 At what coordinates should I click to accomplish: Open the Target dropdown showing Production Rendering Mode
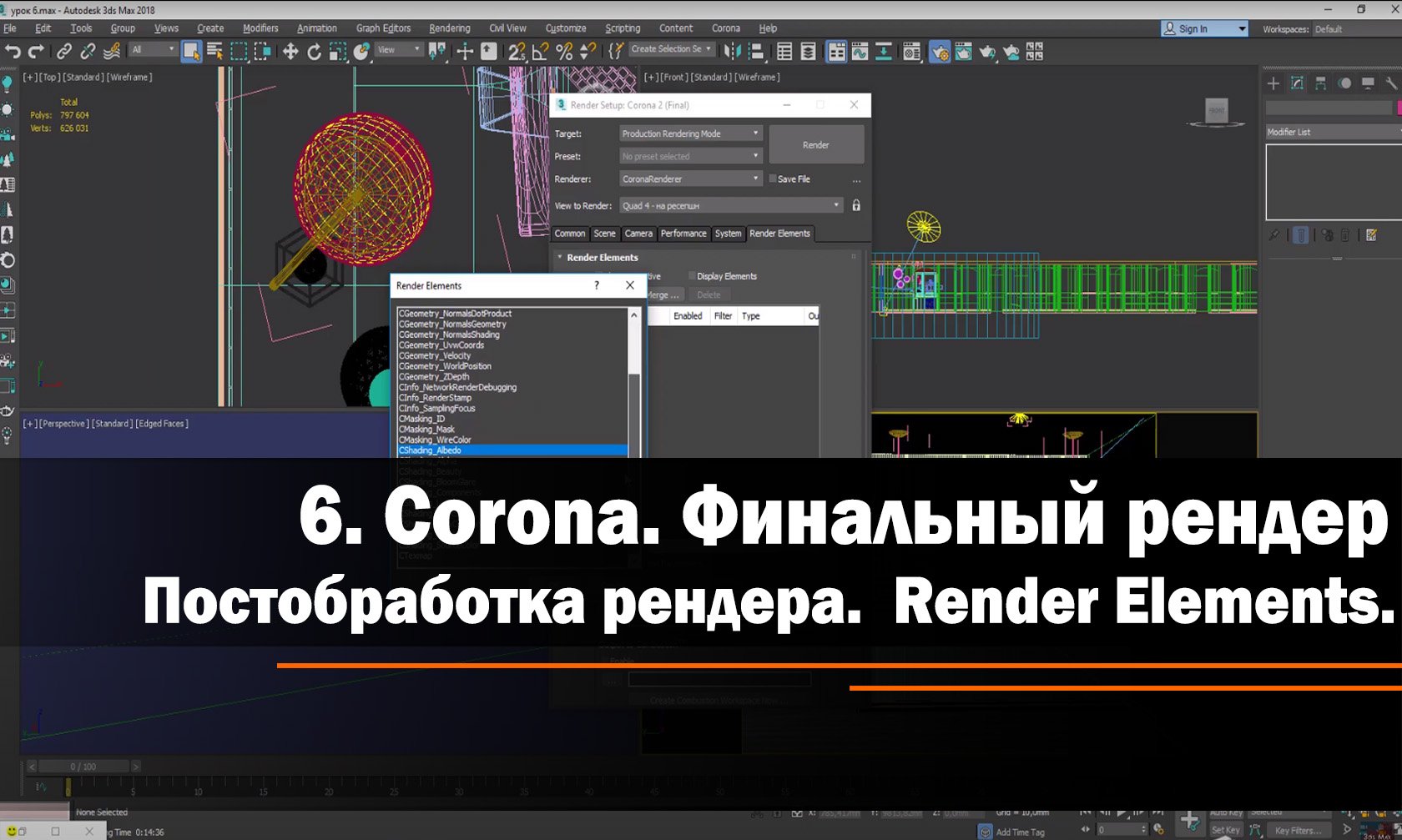click(x=689, y=133)
